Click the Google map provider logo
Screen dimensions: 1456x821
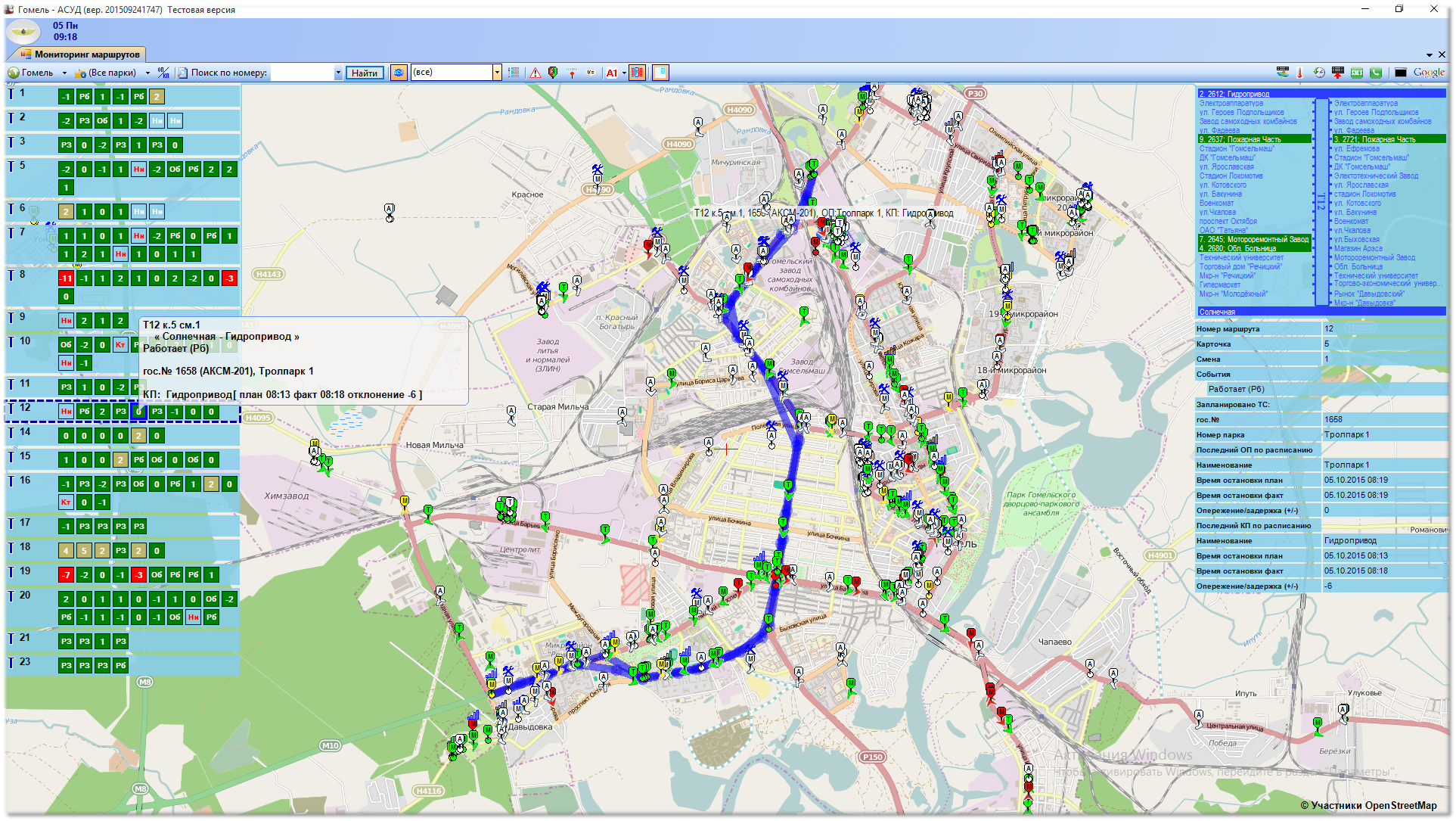[x=1429, y=73]
